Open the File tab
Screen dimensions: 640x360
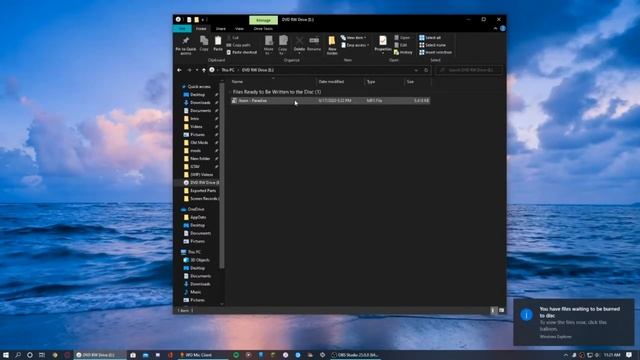(x=182, y=29)
